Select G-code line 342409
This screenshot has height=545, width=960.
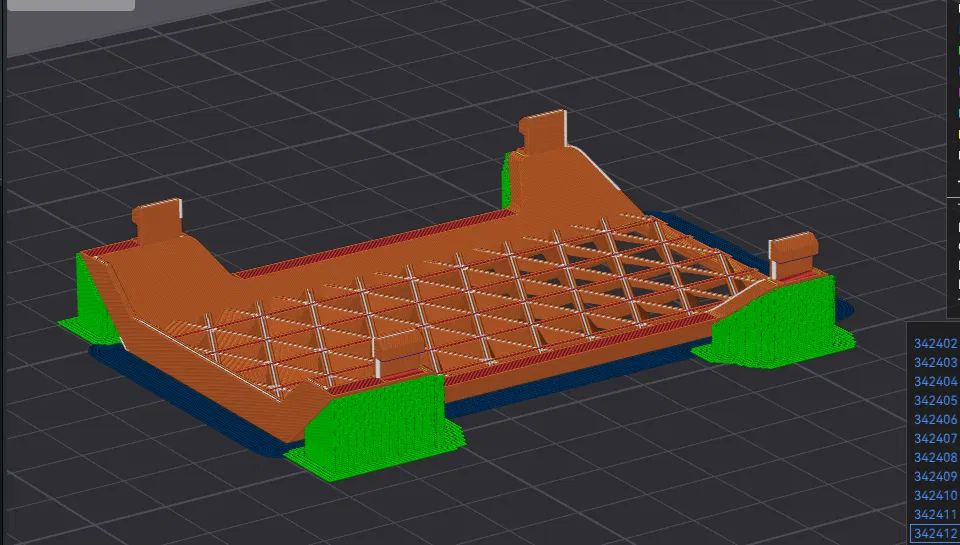click(936, 476)
